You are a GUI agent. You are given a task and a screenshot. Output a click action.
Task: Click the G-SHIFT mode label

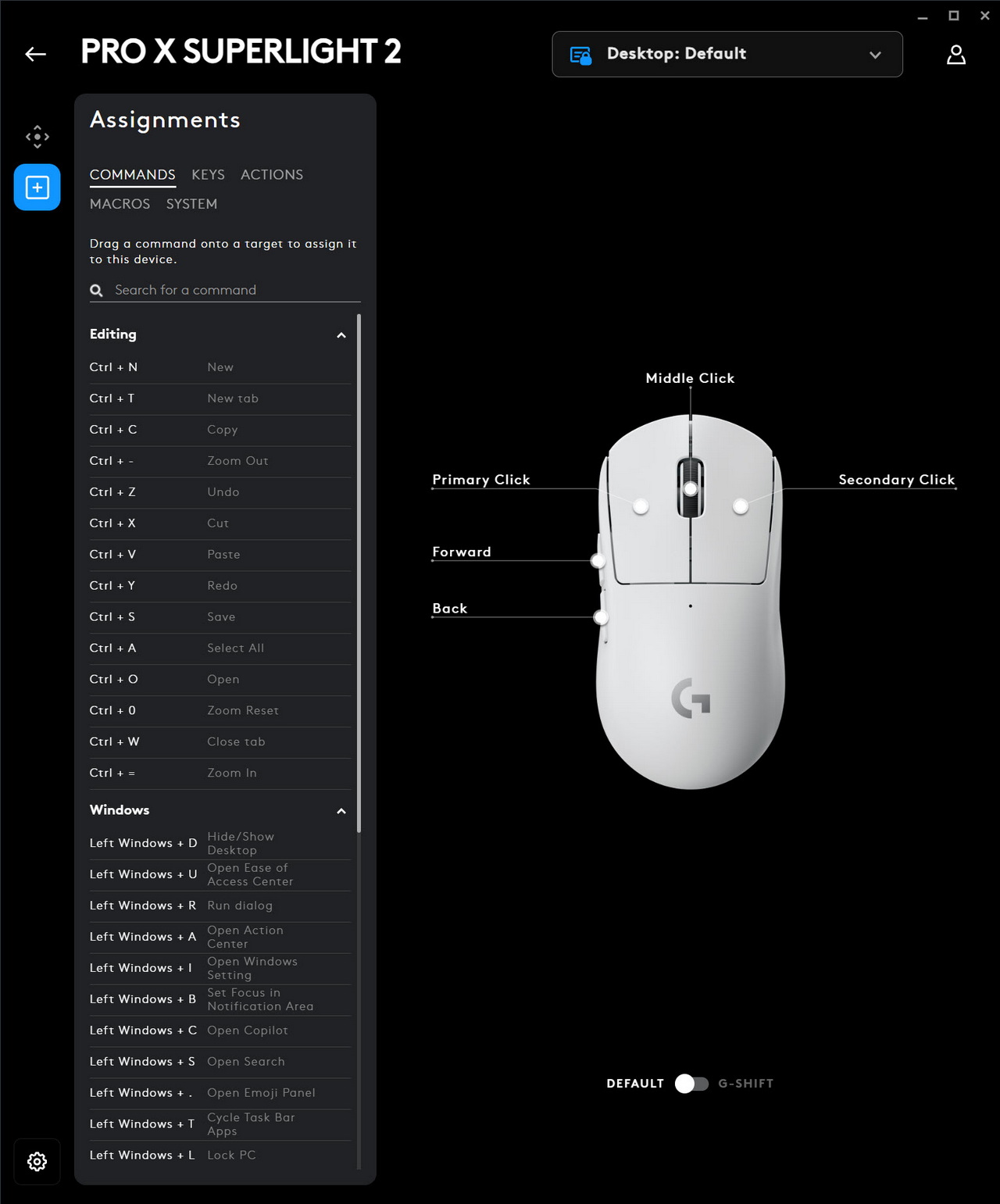click(x=746, y=1084)
